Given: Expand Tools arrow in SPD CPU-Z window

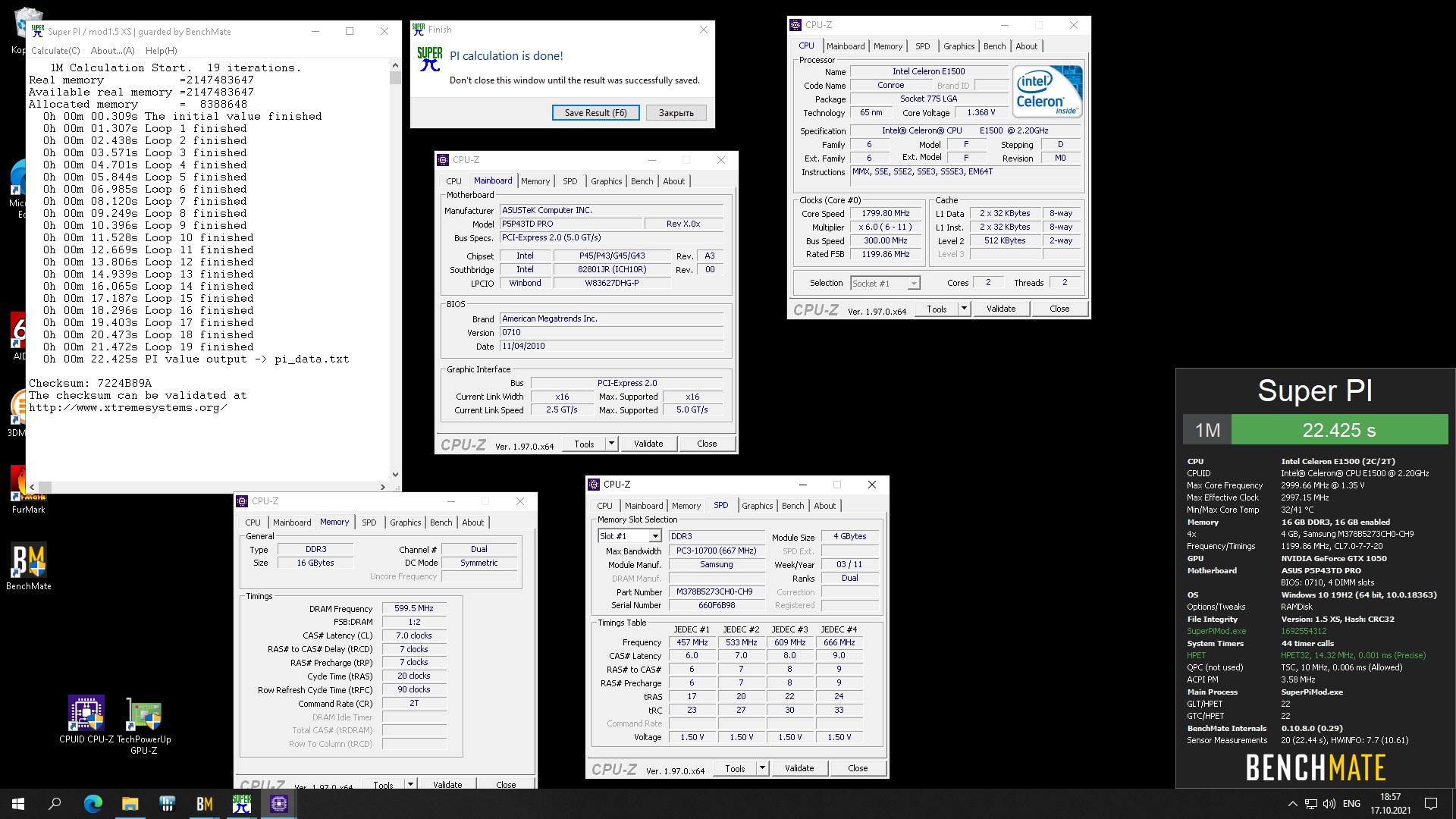Looking at the screenshot, I should tap(762, 768).
